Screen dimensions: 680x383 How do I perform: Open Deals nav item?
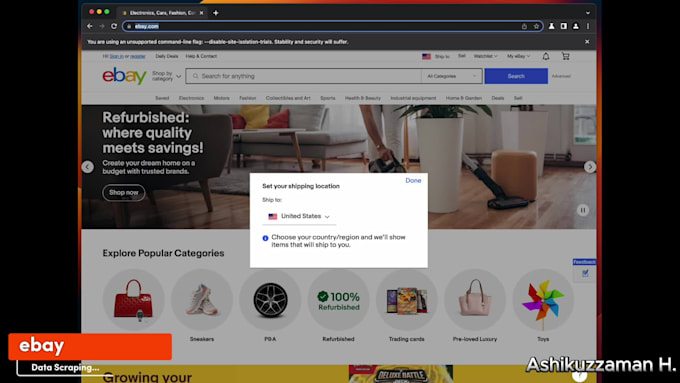498,98
